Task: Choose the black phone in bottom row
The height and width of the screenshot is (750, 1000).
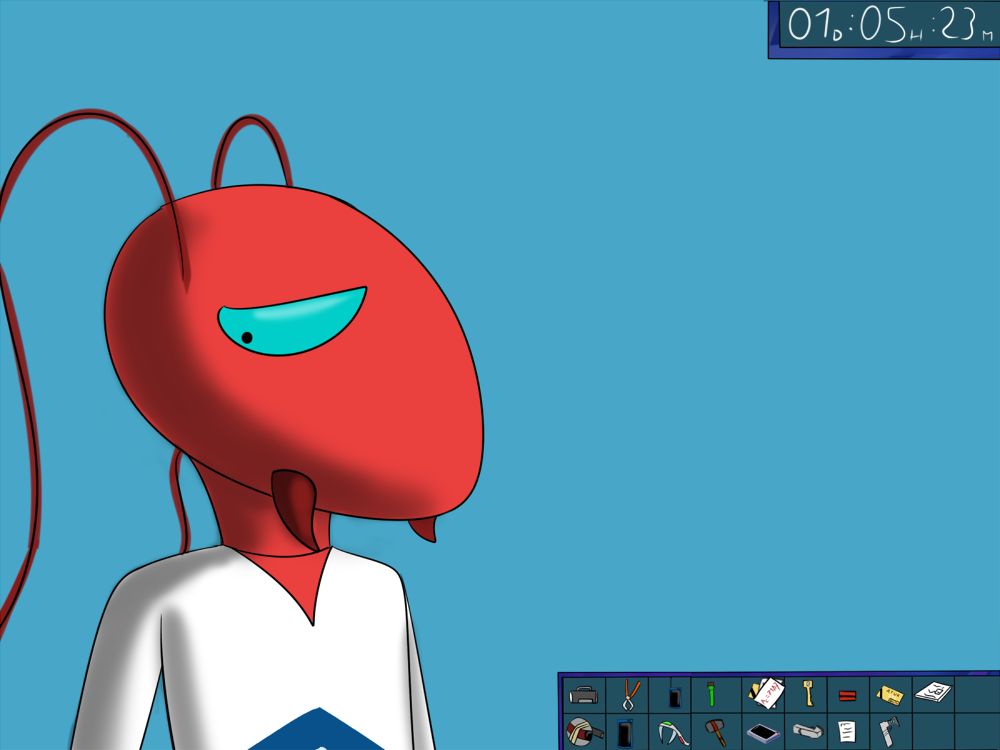Action: pos(626,733)
